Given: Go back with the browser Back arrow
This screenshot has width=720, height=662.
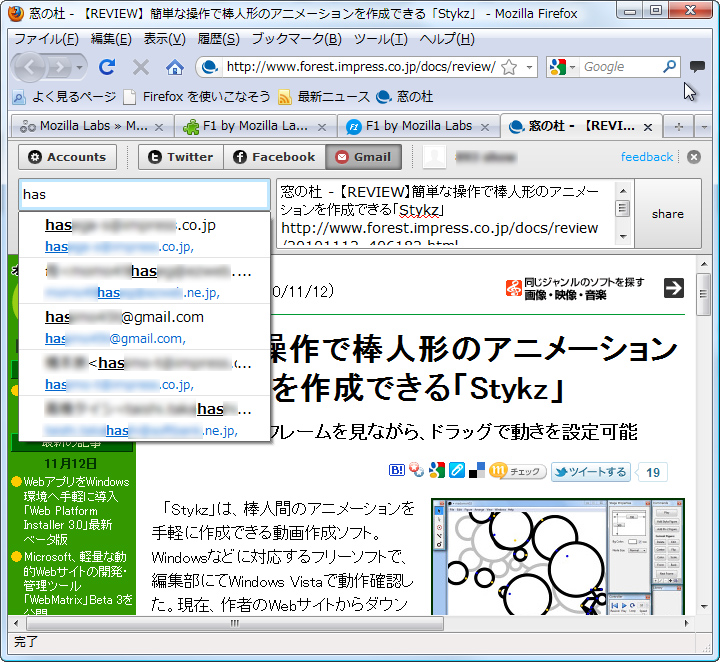Looking at the screenshot, I should [x=29, y=67].
